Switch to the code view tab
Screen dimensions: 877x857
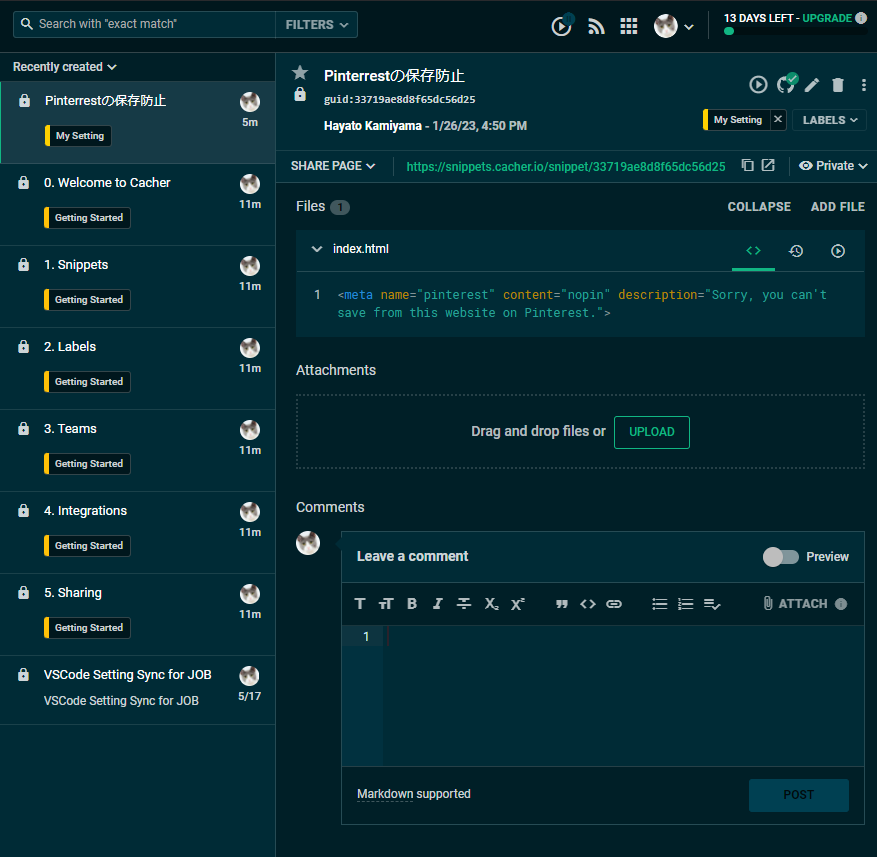click(753, 251)
